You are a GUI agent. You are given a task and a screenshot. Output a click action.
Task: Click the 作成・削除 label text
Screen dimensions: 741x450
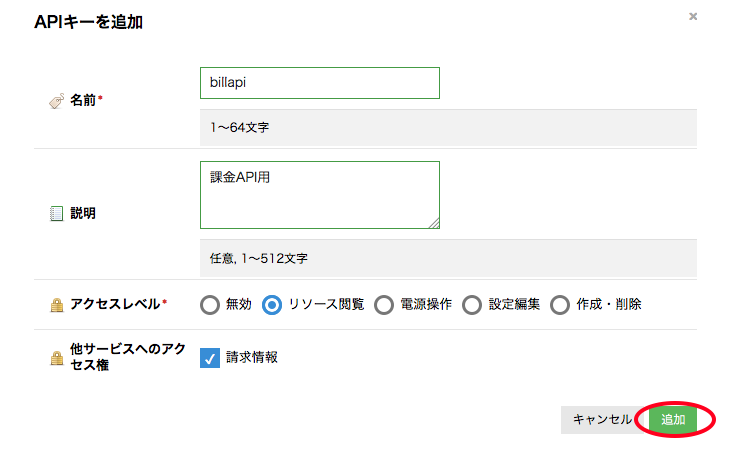point(609,304)
